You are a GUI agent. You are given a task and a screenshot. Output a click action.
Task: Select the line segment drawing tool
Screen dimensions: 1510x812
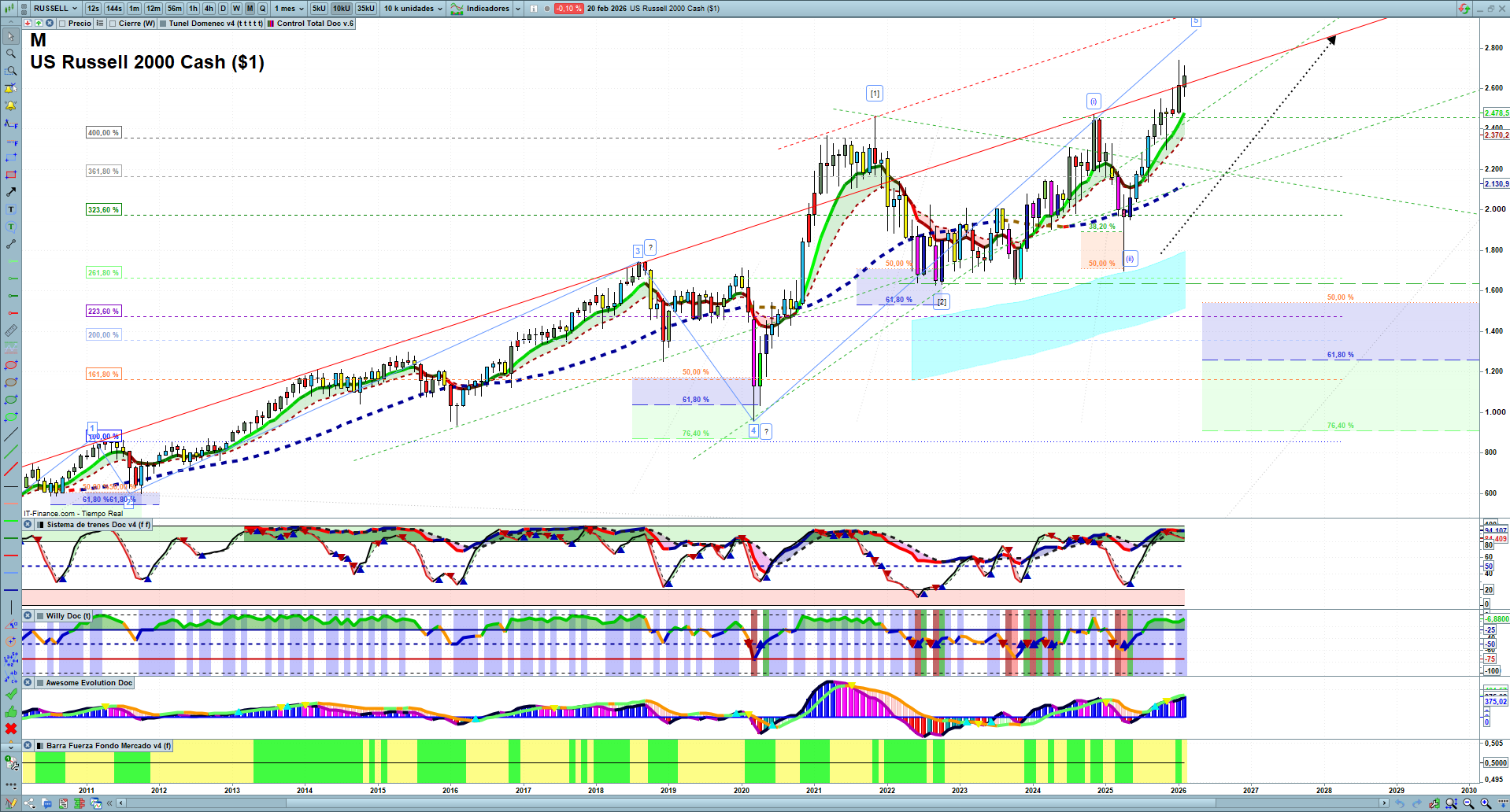click(11, 244)
